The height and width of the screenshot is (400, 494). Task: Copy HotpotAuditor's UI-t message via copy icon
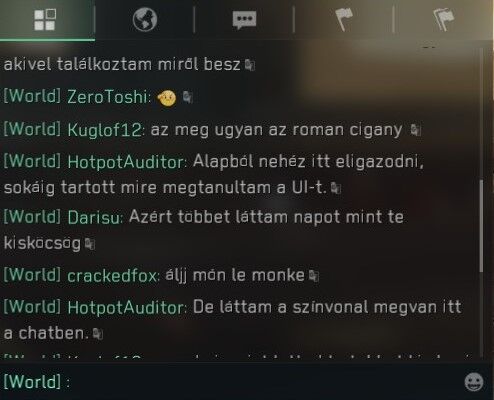click(336, 188)
